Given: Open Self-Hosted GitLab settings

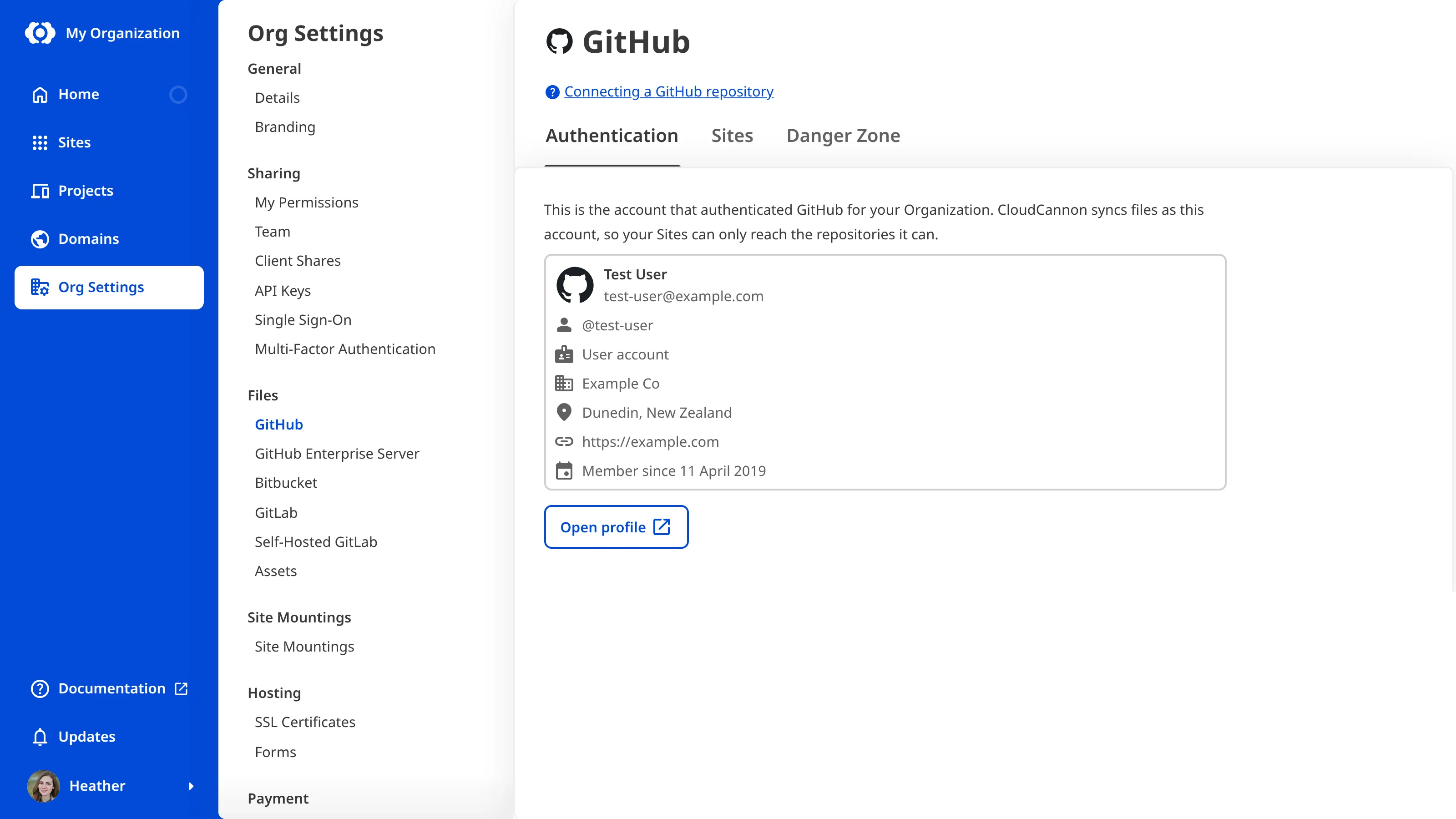Looking at the screenshot, I should point(316,542).
